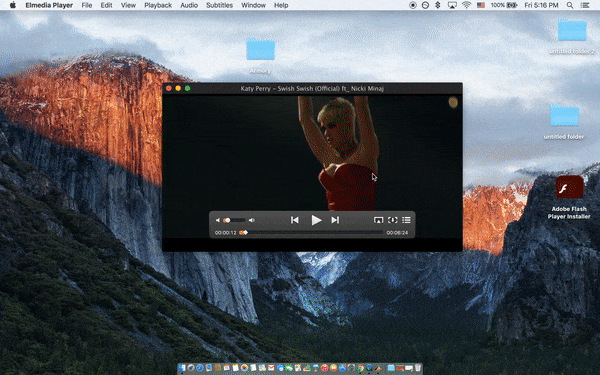600x375 pixels.
Task: Click the elapsed time 00:00:12
Action: pyautogui.click(x=225, y=233)
